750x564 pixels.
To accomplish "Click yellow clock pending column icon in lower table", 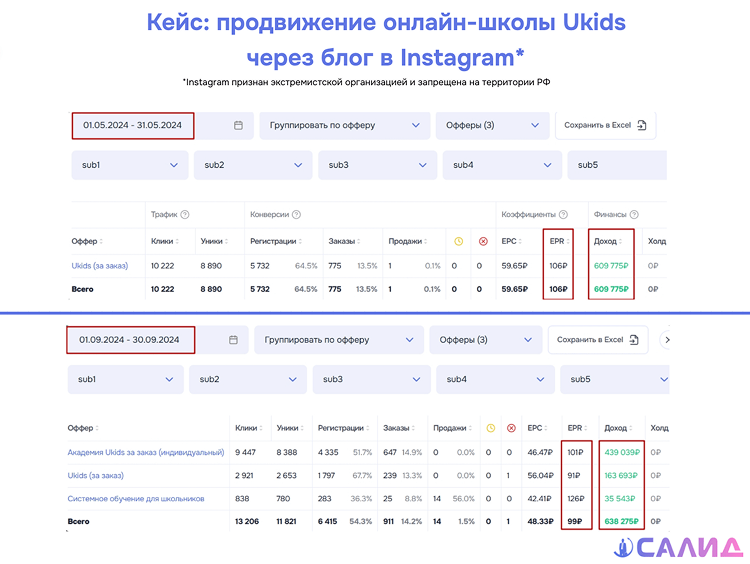I will pos(491,428).
